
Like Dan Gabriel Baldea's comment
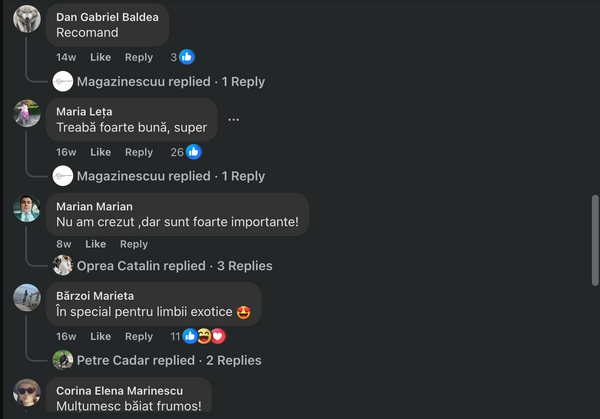click(100, 57)
